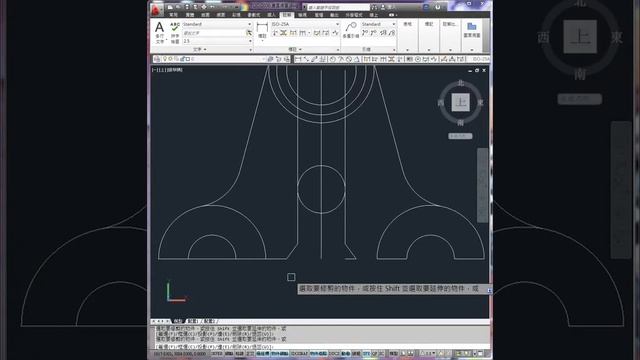Open the annotation scale 1:1 button in status bar
This screenshot has width=640, height=360.
point(427,353)
